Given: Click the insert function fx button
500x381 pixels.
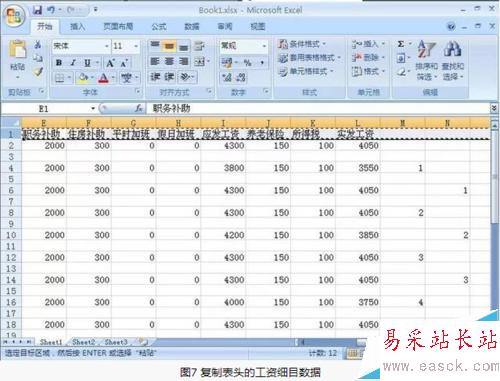Looking at the screenshot, I should pyautogui.click(x=139, y=108).
